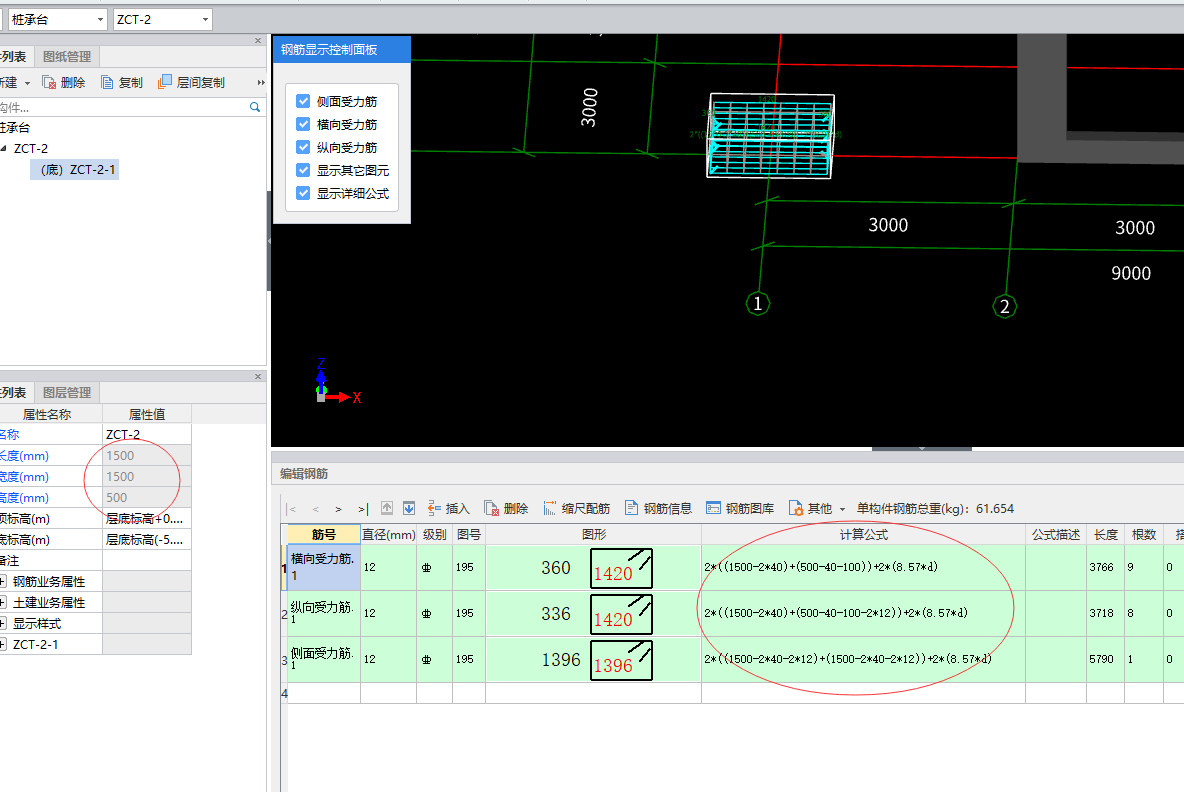
Task: Click the 底标高 value cell
Action: (x=146, y=540)
